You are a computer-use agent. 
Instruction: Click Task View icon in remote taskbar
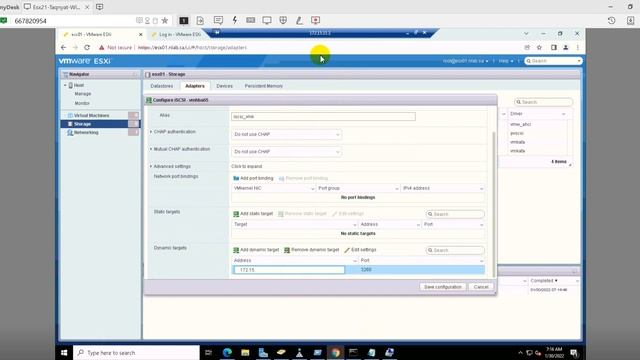209,352
